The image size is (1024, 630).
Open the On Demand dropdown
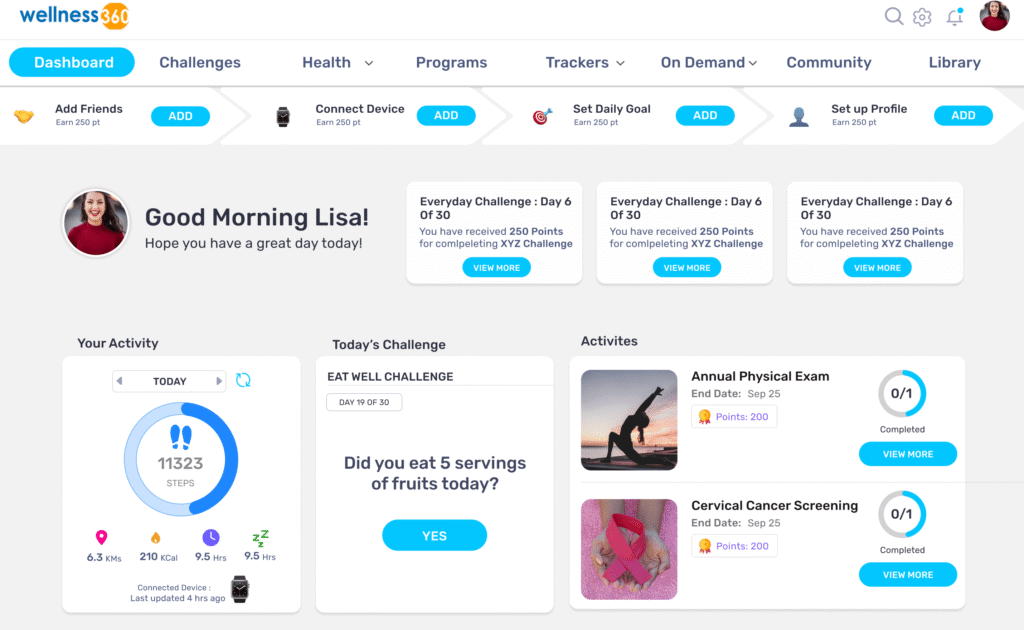pyautogui.click(x=709, y=63)
